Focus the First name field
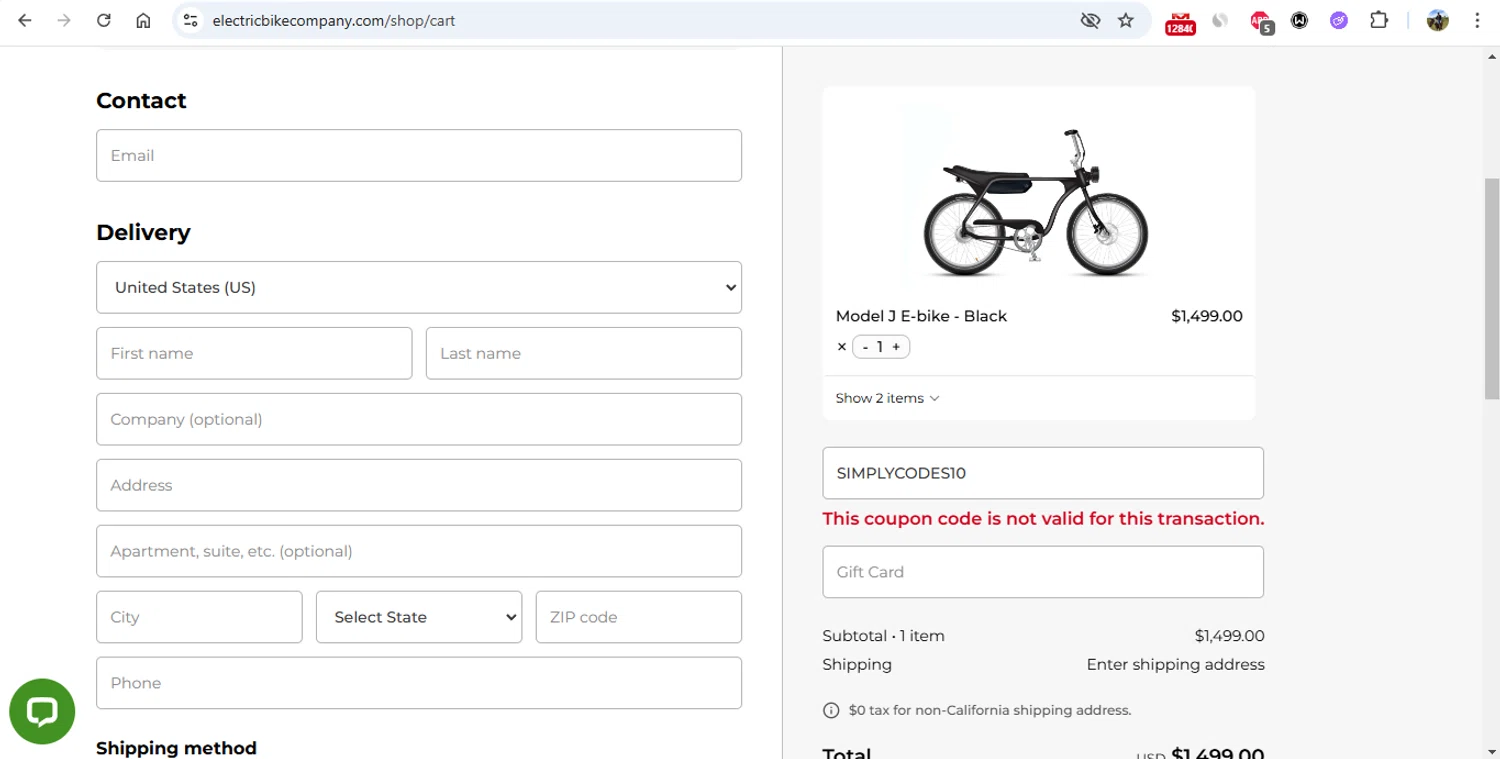1500x759 pixels. click(x=254, y=353)
